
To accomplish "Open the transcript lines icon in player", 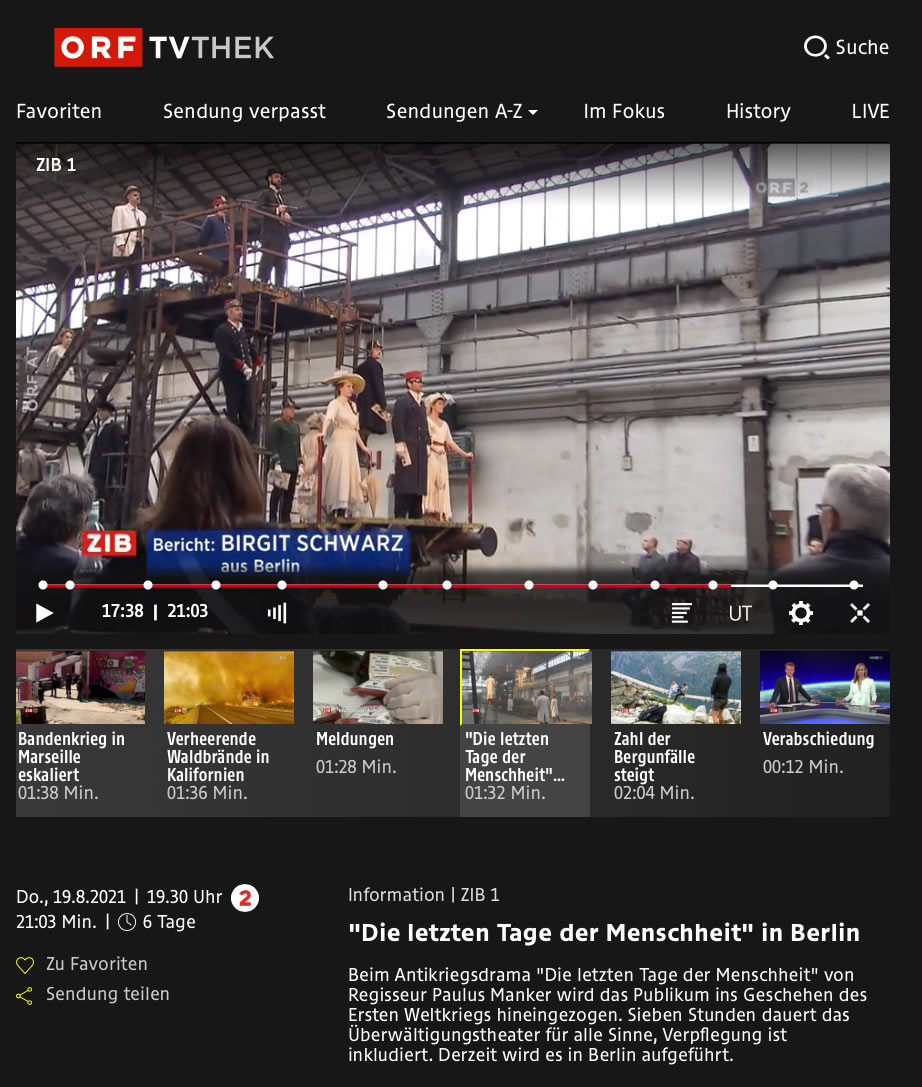I will pos(681,613).
